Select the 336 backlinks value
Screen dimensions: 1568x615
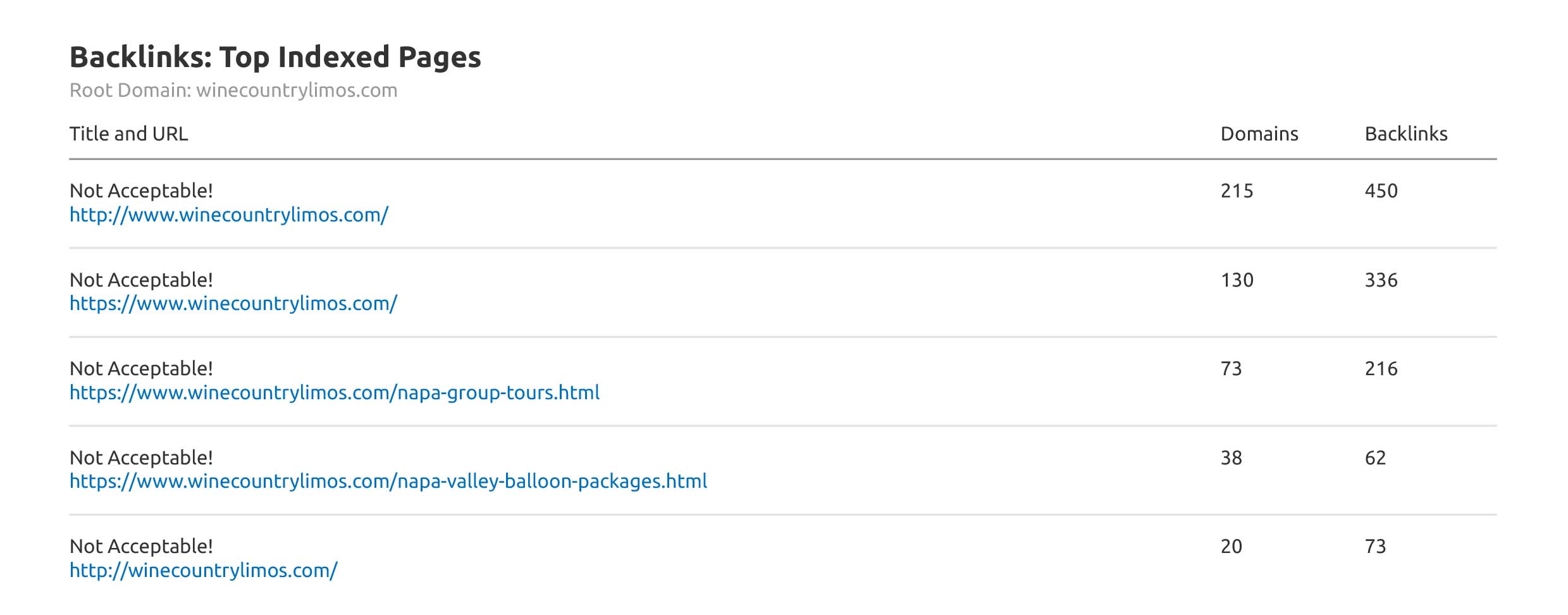[1381, 280]
